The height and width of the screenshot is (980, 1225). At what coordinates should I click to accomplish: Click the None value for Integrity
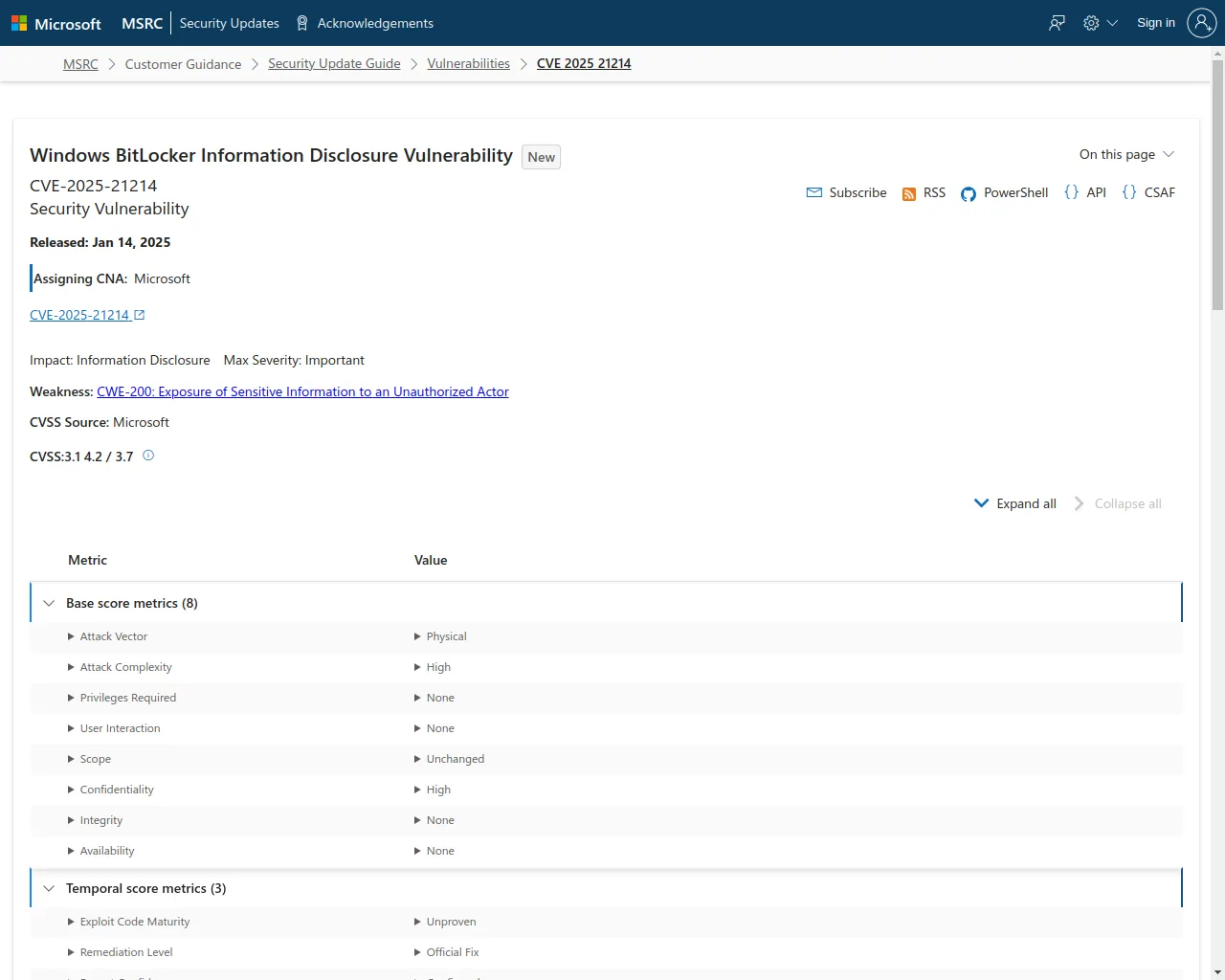pos(440,820)
